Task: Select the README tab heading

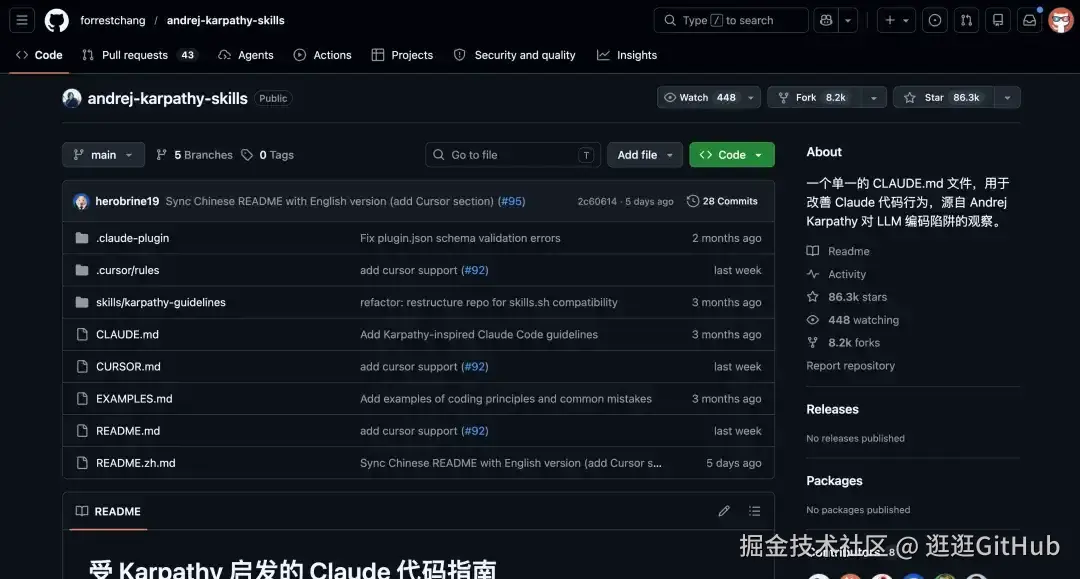Action: pos(108,511)
